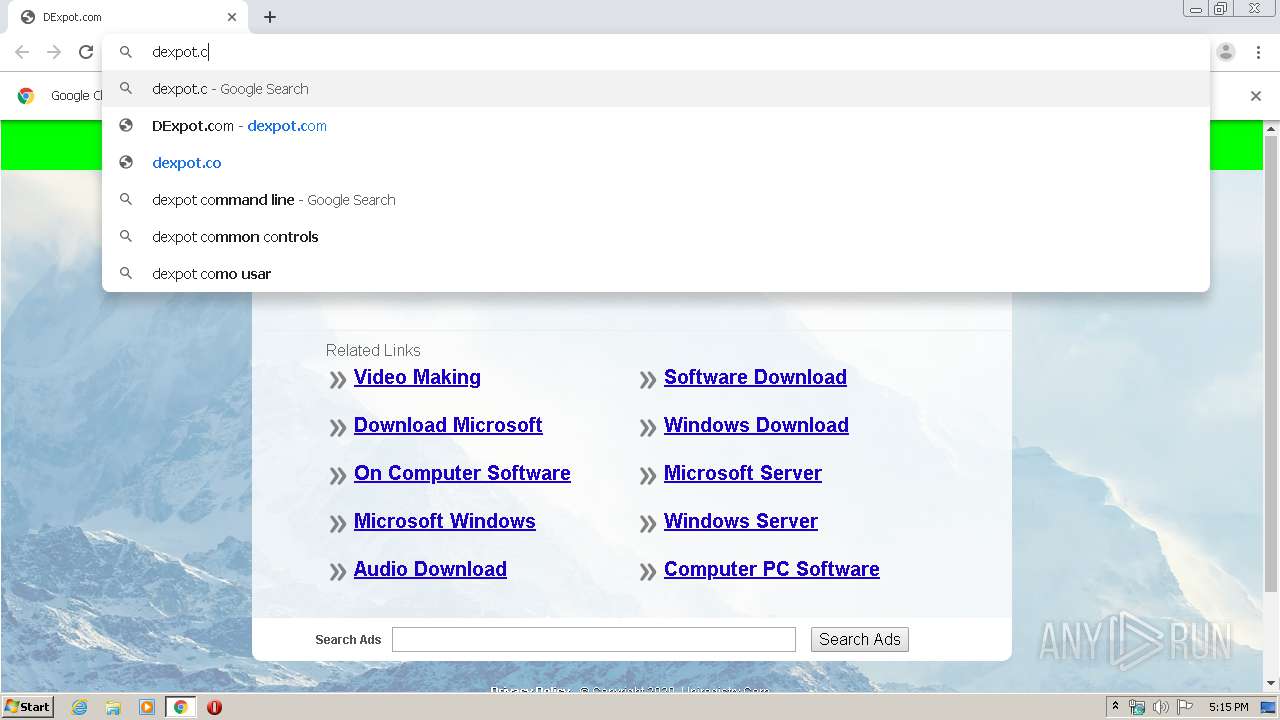The image size is (1280, 720).
Task: Pick 'dexpot common controls' suggestion
Action: click(656, 237)
